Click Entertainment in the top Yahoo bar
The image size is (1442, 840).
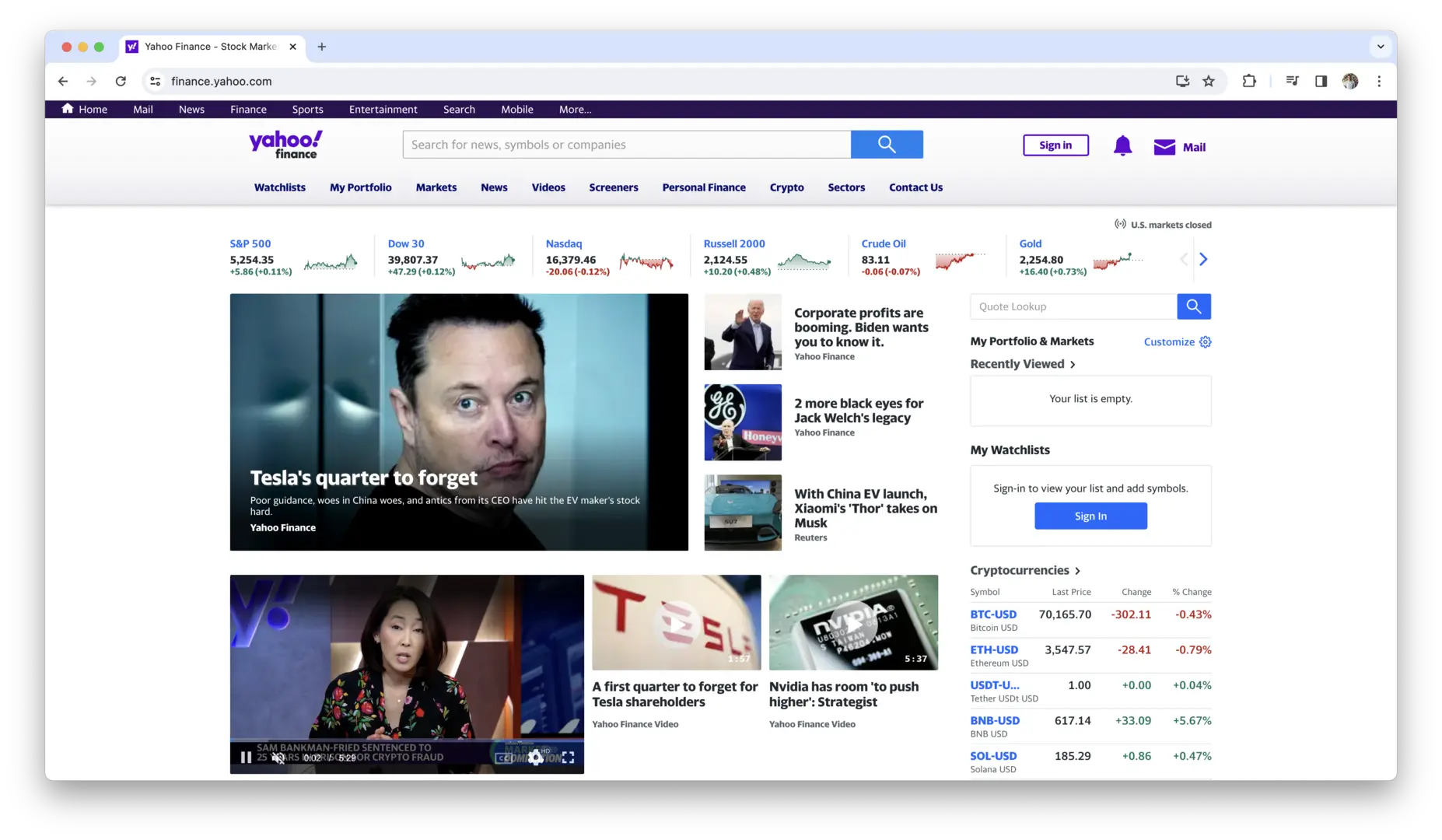click(x=383, y=110)
